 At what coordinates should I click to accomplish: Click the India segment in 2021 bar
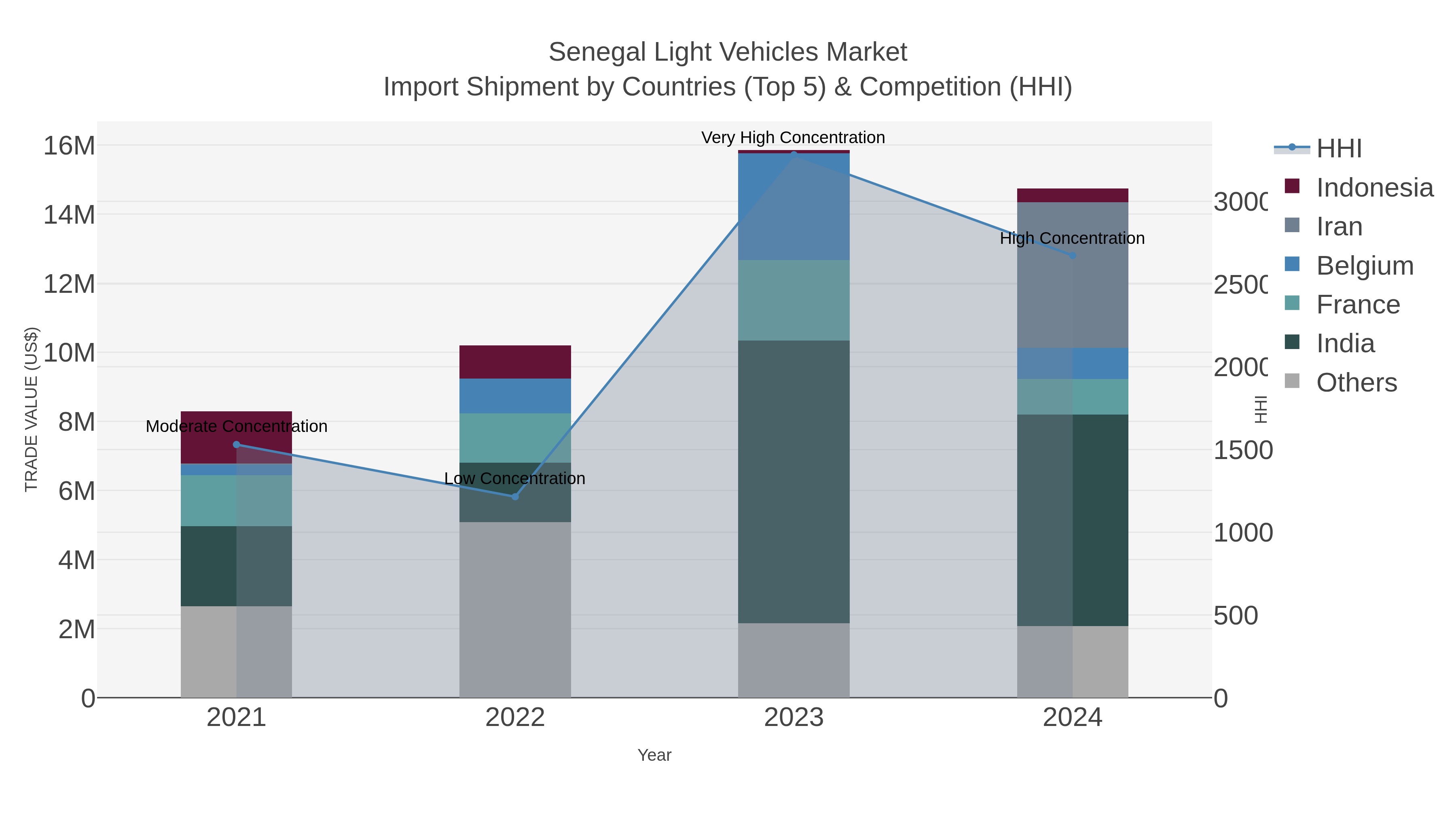pos(236,566)
